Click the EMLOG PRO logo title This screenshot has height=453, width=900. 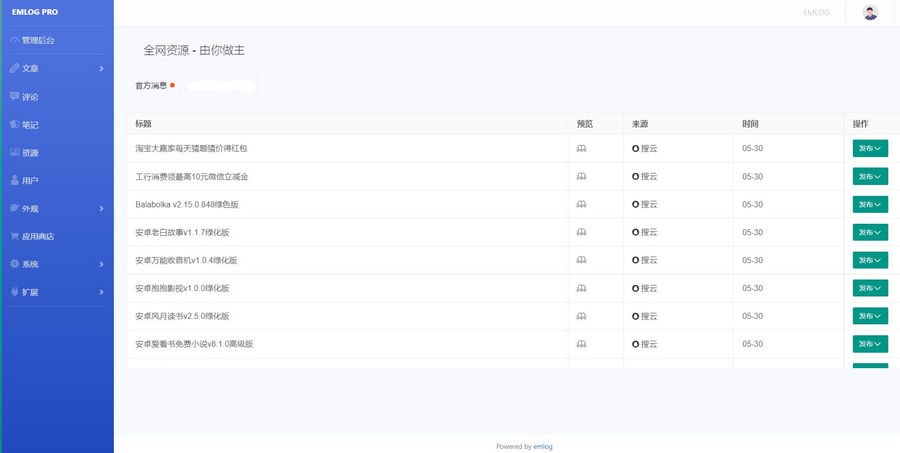[33, 13]
